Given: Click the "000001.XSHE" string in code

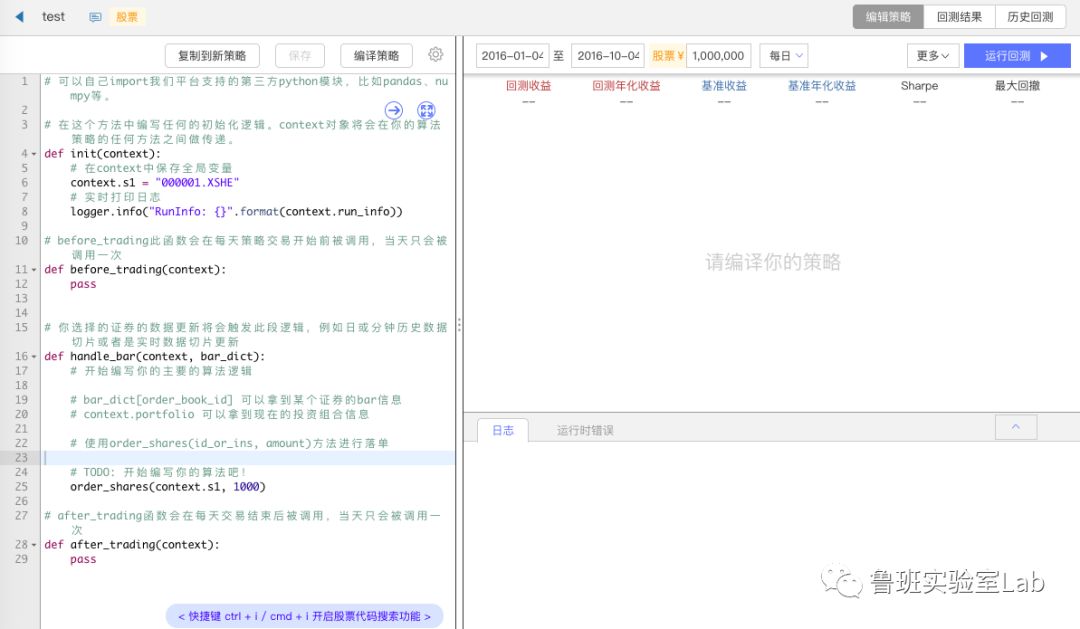Looking at the screenshot, I should [197, 183].
